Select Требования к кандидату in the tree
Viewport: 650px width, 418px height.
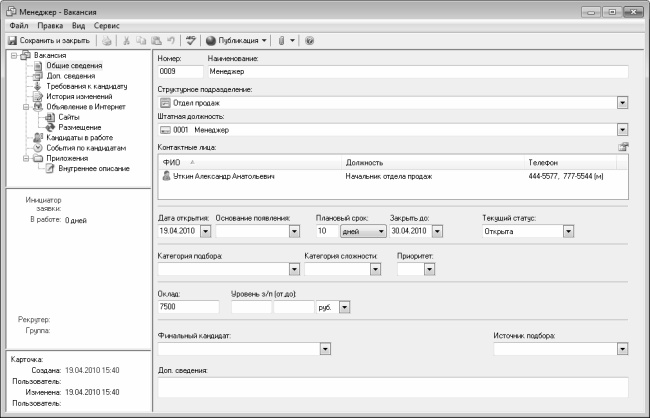[x=80, y=86]
